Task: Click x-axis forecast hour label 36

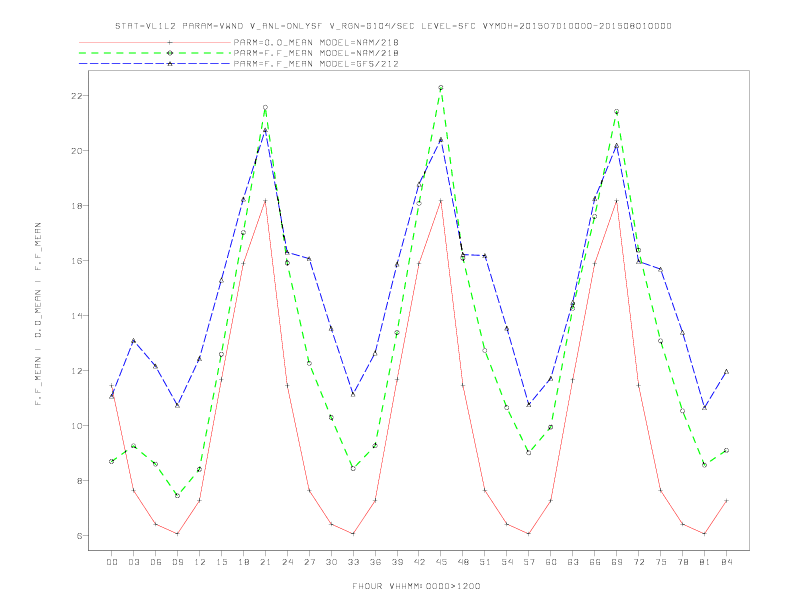Action: pyautogui.click(x=375, y=562)
